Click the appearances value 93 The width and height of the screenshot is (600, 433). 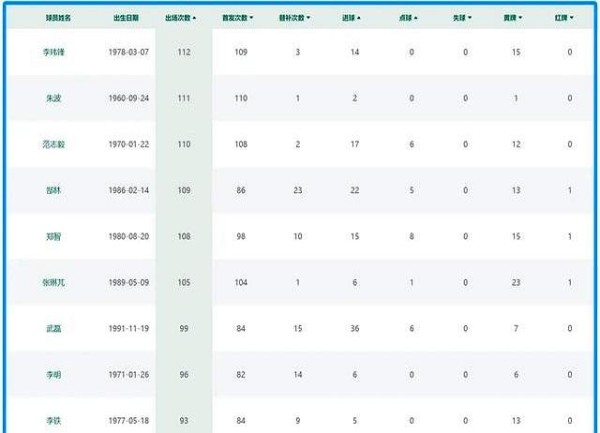[184, 421]
